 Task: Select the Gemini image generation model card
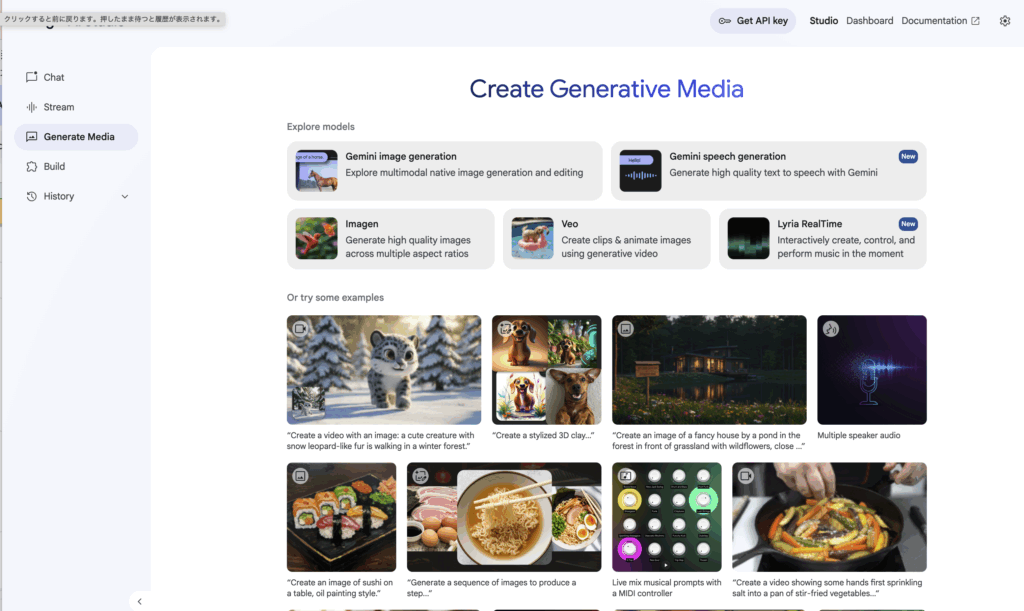444,171
